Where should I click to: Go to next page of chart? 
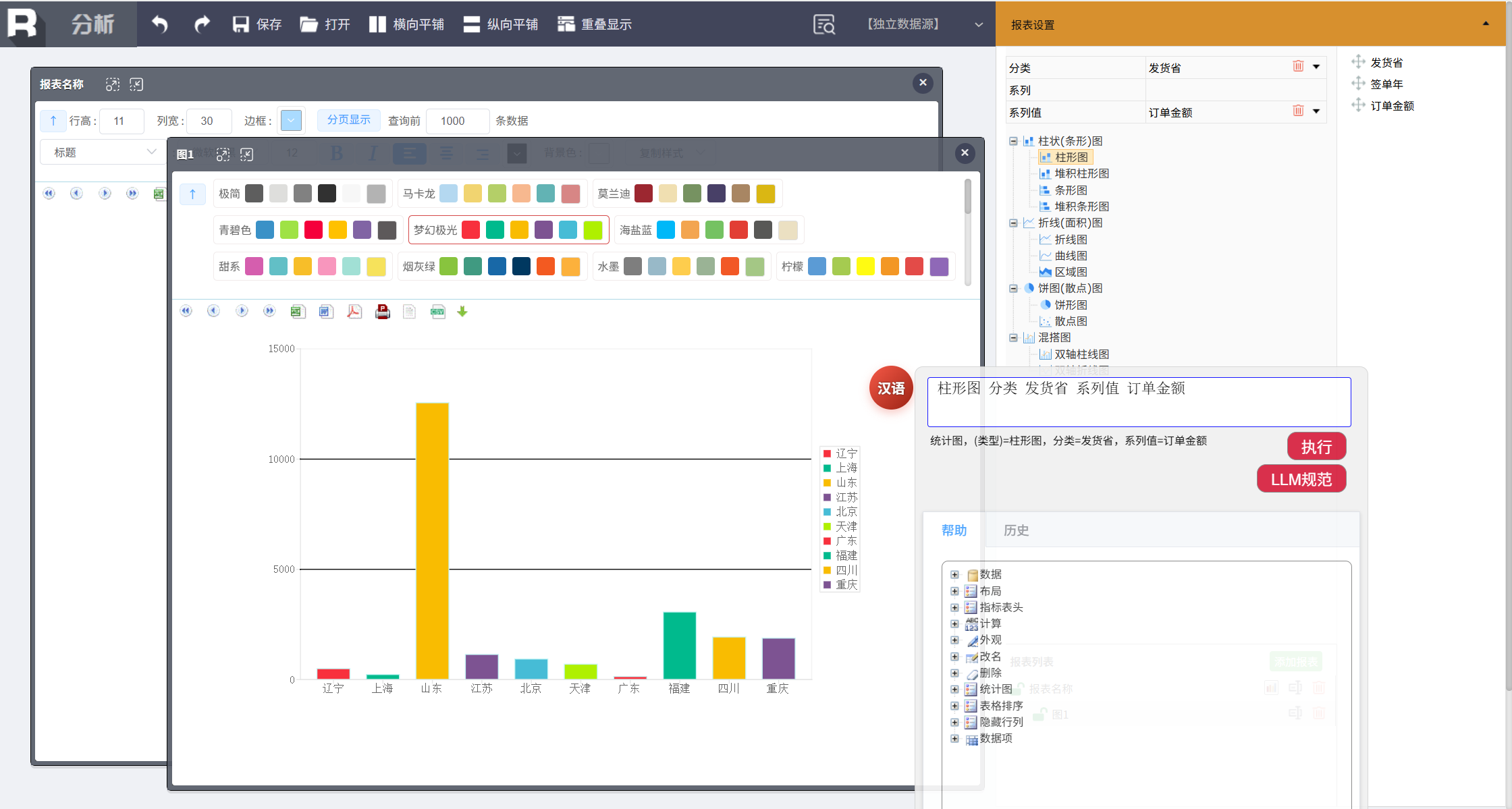click(241, 311)
